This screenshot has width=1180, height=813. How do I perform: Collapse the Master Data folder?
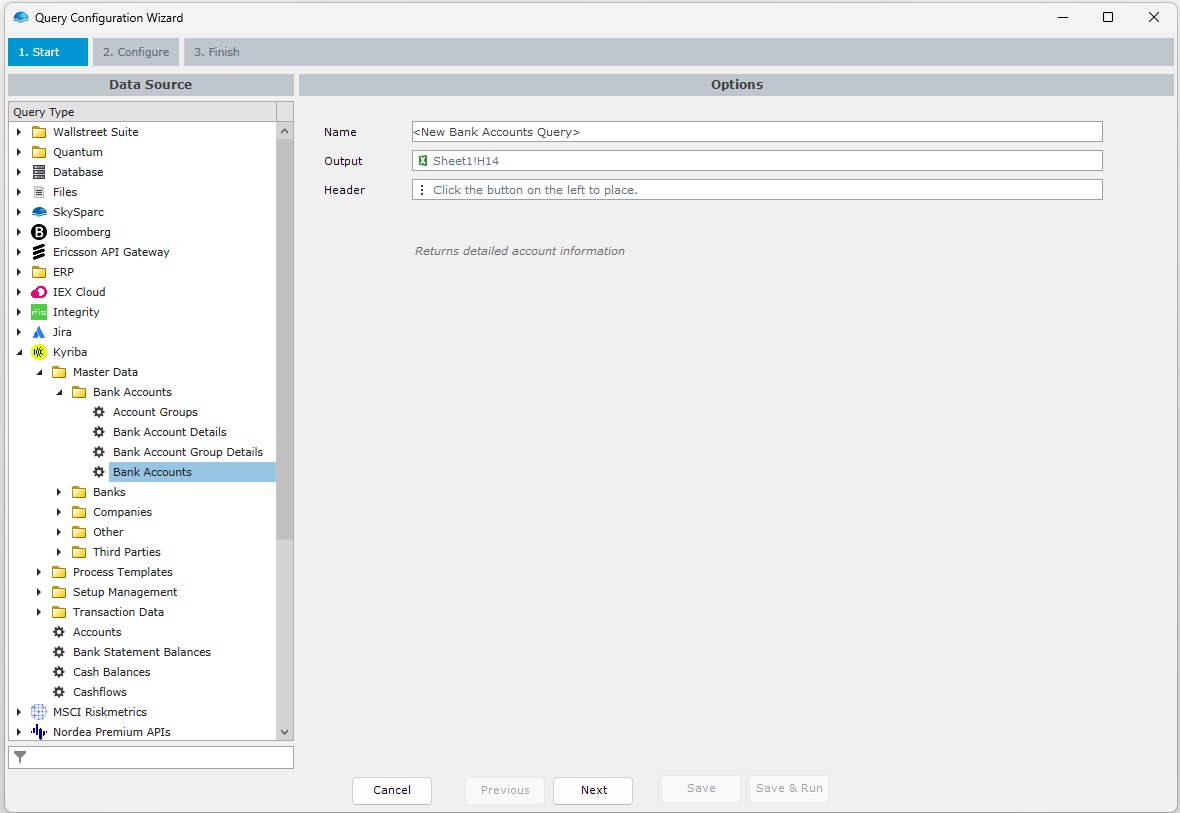click(x=39, y=372)
